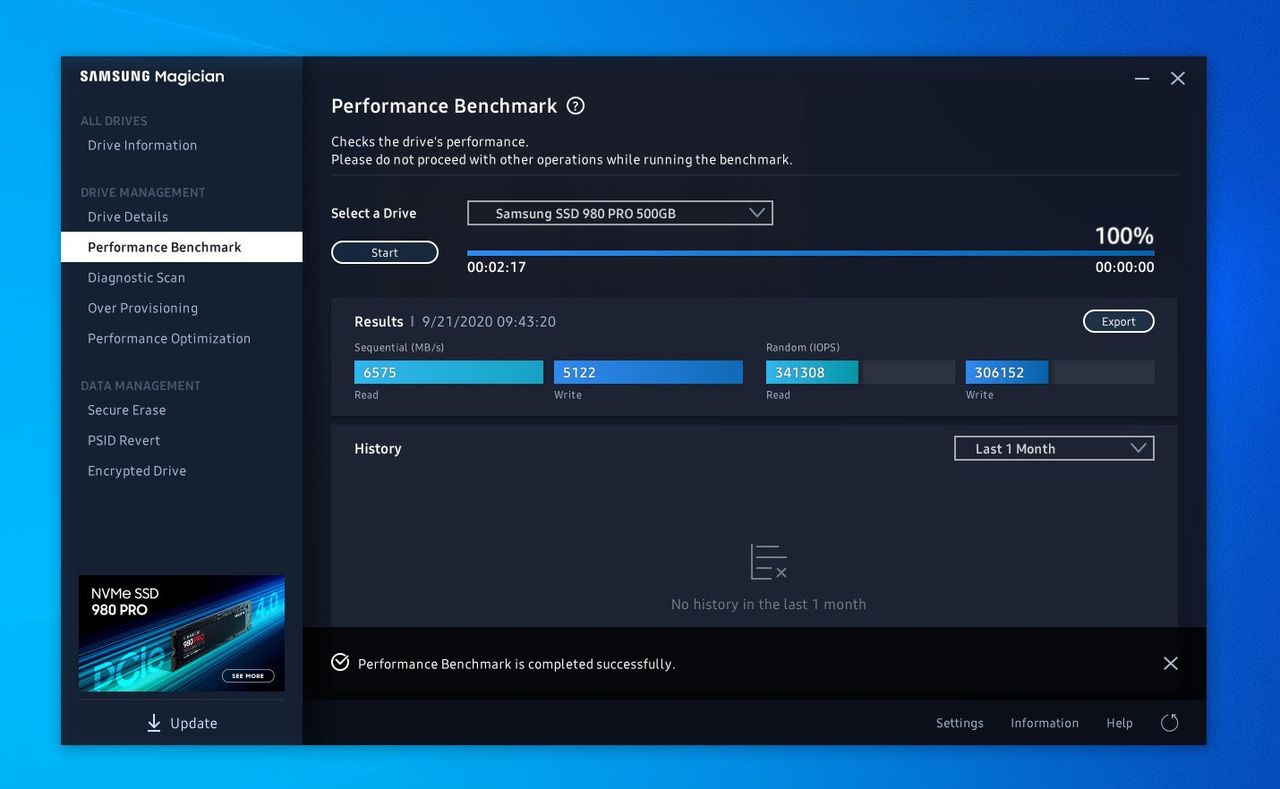Image resolution: width=1280 pixels, height=789 pixels.
Task: Click the Random (IOPS) label
Action: coord(803,348)
